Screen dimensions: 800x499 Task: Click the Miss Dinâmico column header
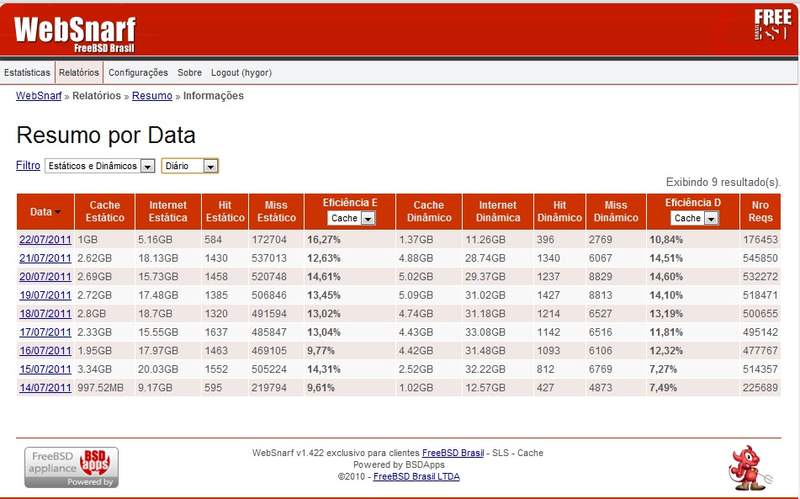pyautogui.click(x=616, y=211)
